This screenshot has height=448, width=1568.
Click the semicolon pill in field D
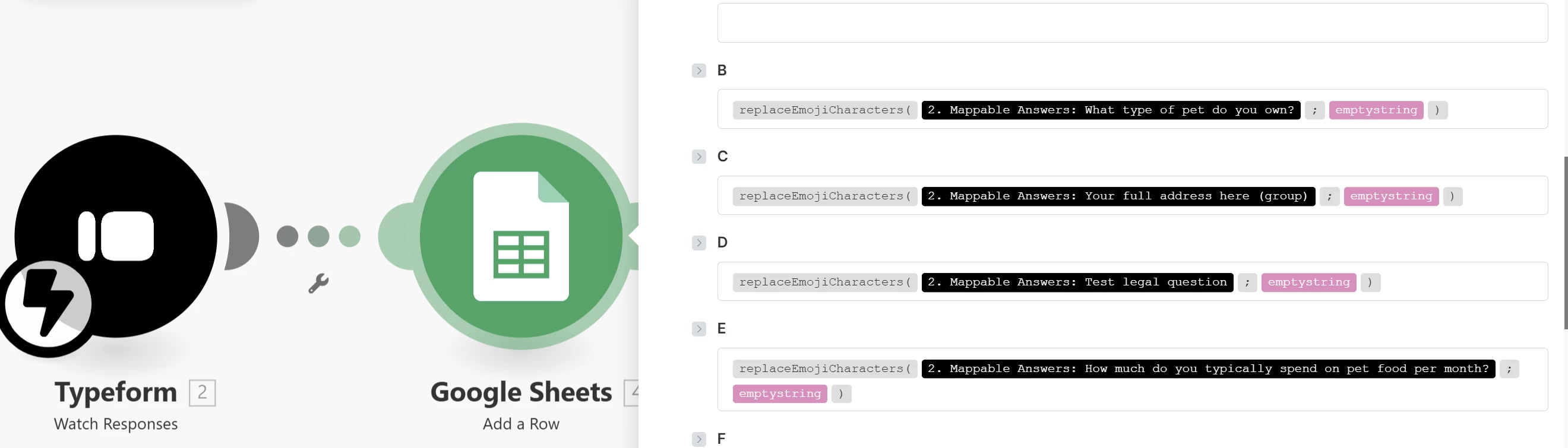[1247, 282]
